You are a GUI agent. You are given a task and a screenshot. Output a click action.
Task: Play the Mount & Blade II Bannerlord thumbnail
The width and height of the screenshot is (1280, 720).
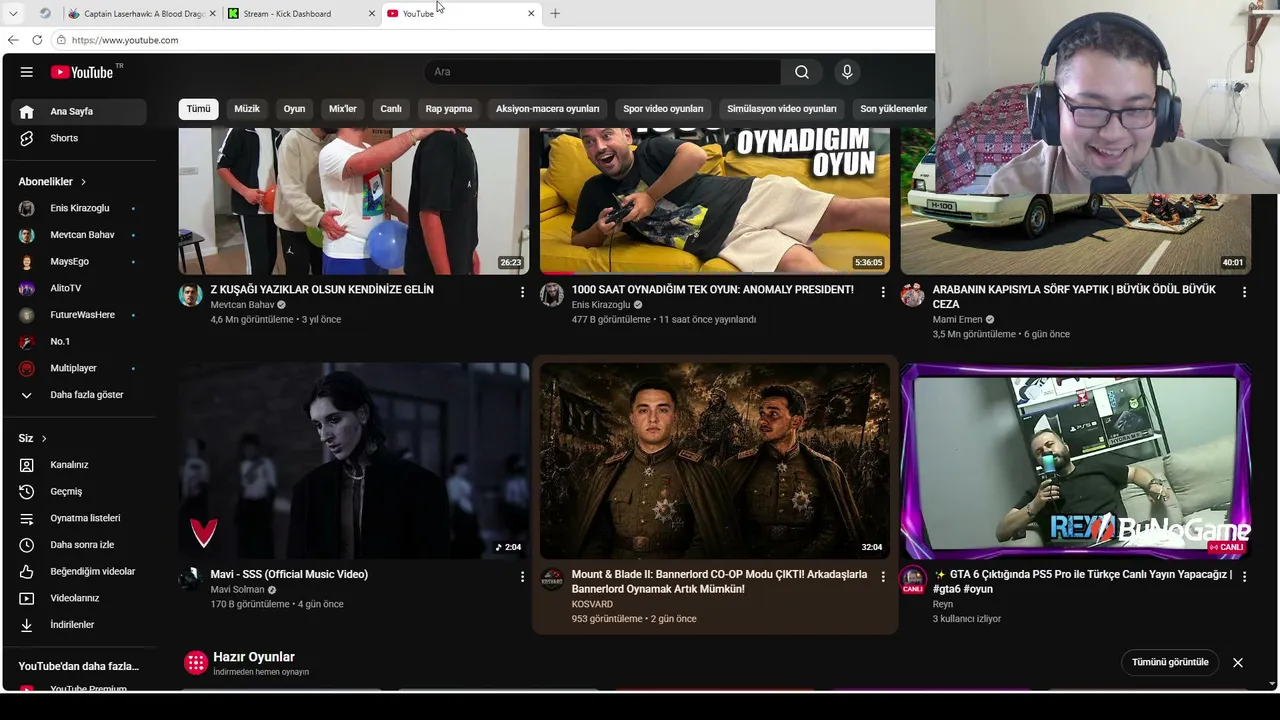(x=715, y=460)
